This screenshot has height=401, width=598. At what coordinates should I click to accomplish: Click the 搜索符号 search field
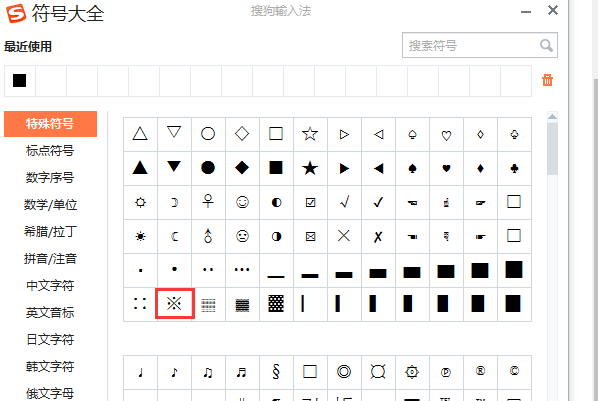(x=480, y=45)
